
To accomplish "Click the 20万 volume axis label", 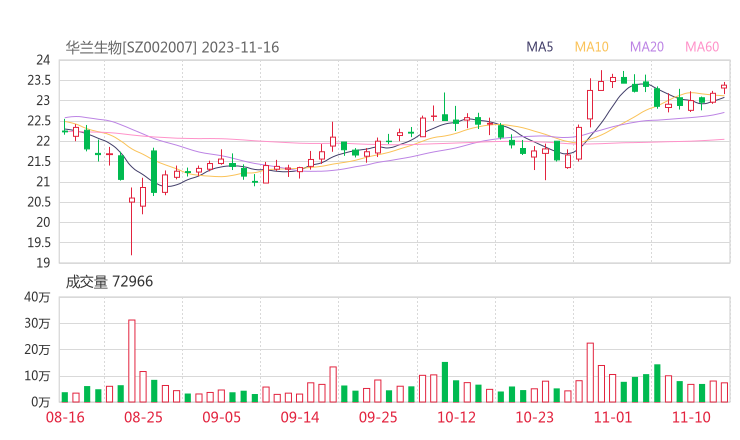I will coord(37,350).
